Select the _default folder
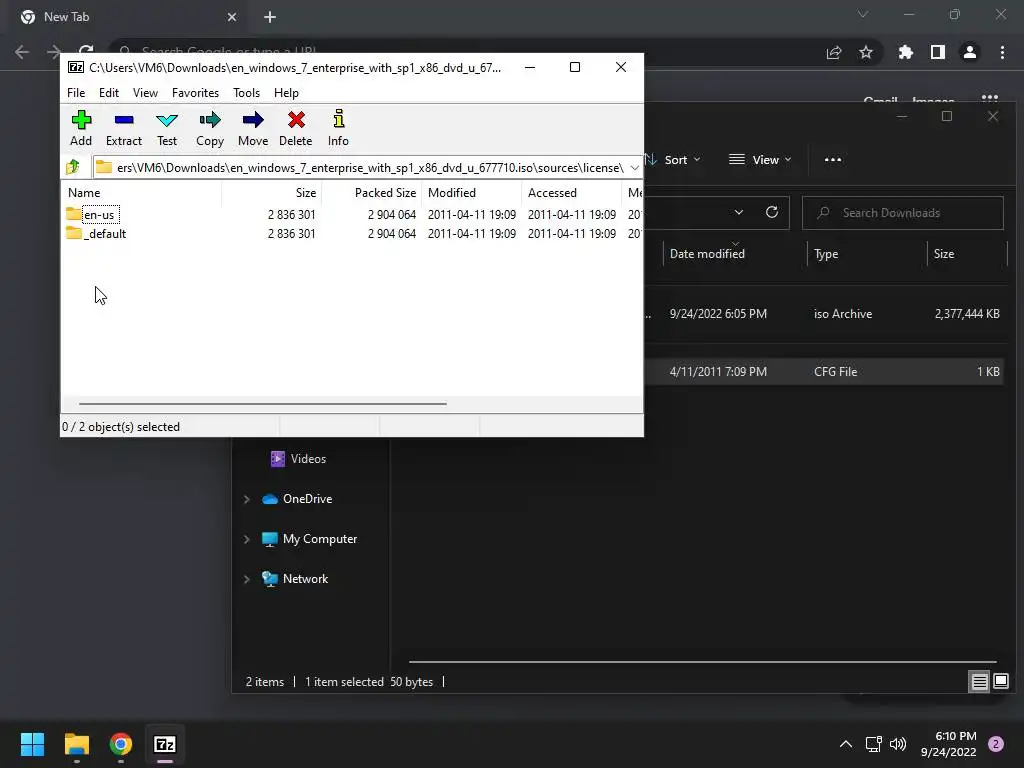 [x=97, y=234]
